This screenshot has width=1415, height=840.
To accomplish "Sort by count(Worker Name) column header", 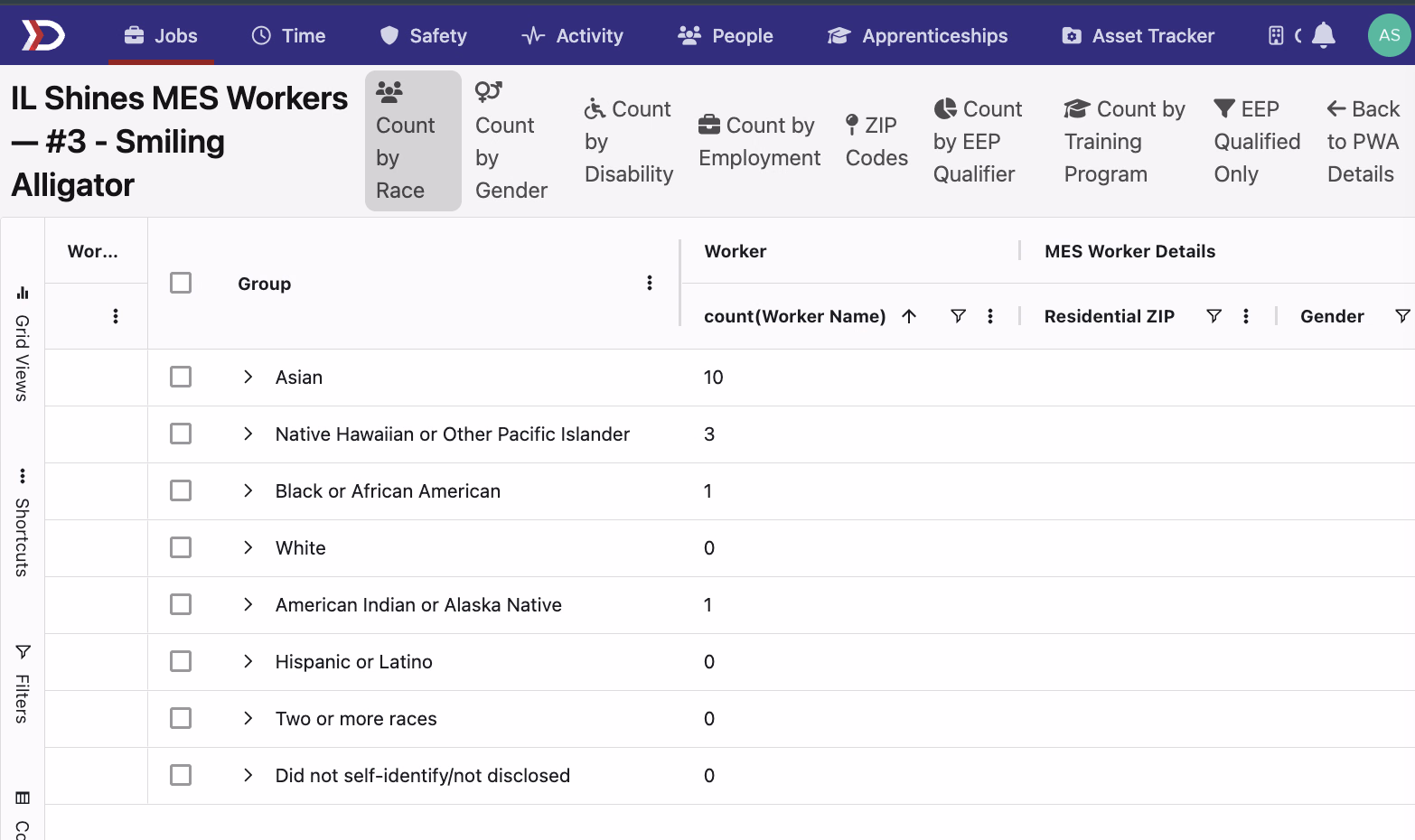I will (x=794, y=316).
